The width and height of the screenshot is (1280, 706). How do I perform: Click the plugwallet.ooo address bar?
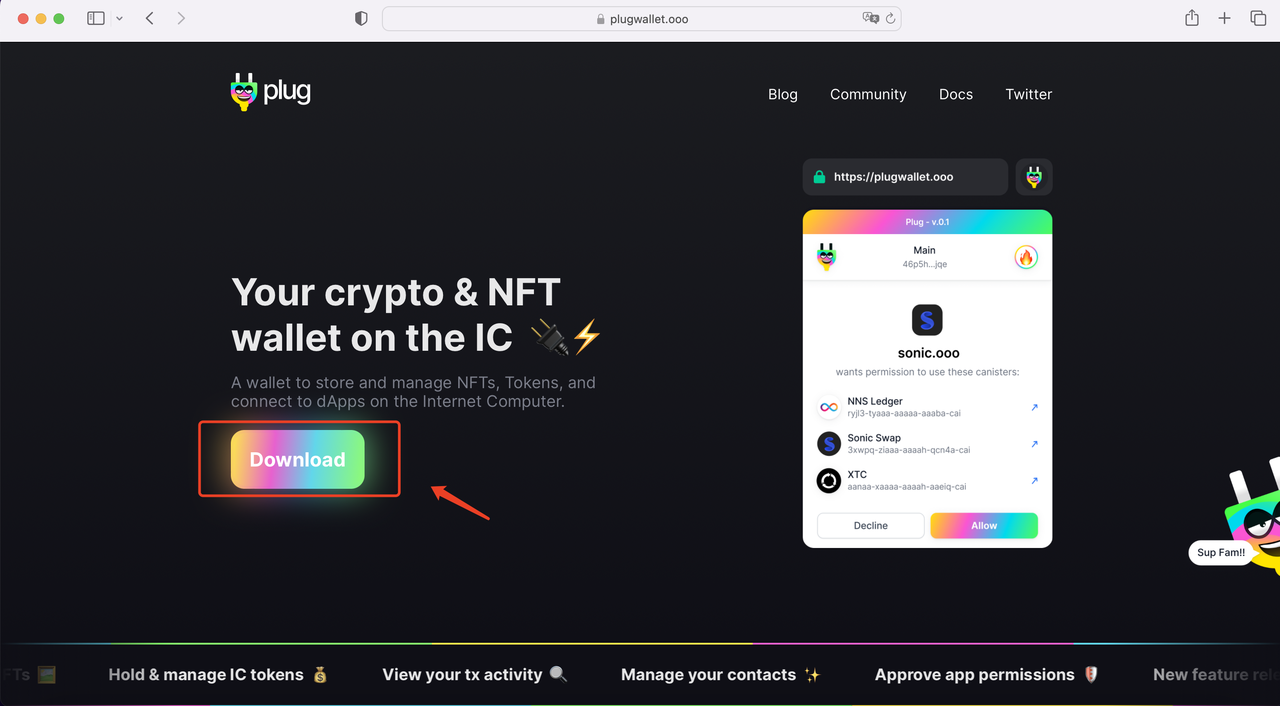click(x=642, y=19)
